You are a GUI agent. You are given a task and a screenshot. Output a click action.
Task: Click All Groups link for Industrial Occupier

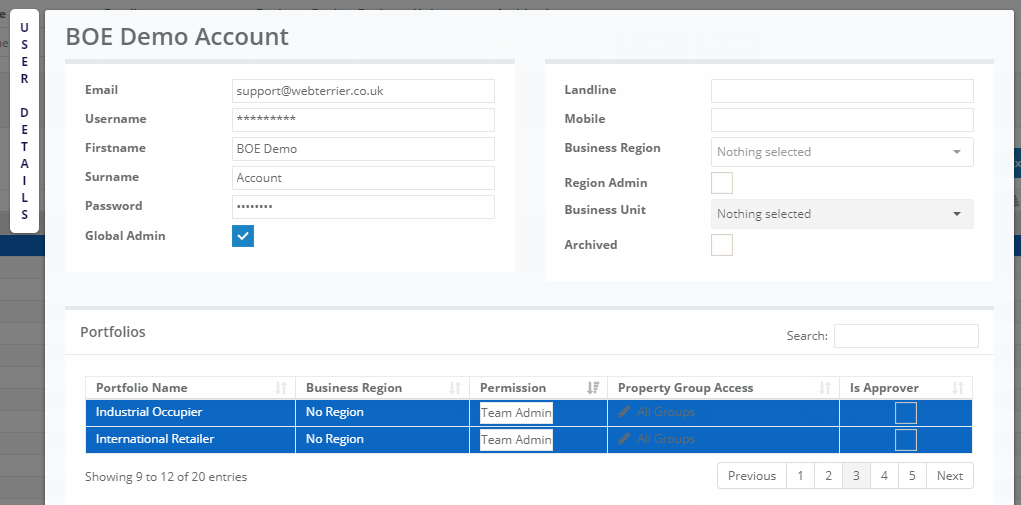pyautogui.click(x=666, y=412)
